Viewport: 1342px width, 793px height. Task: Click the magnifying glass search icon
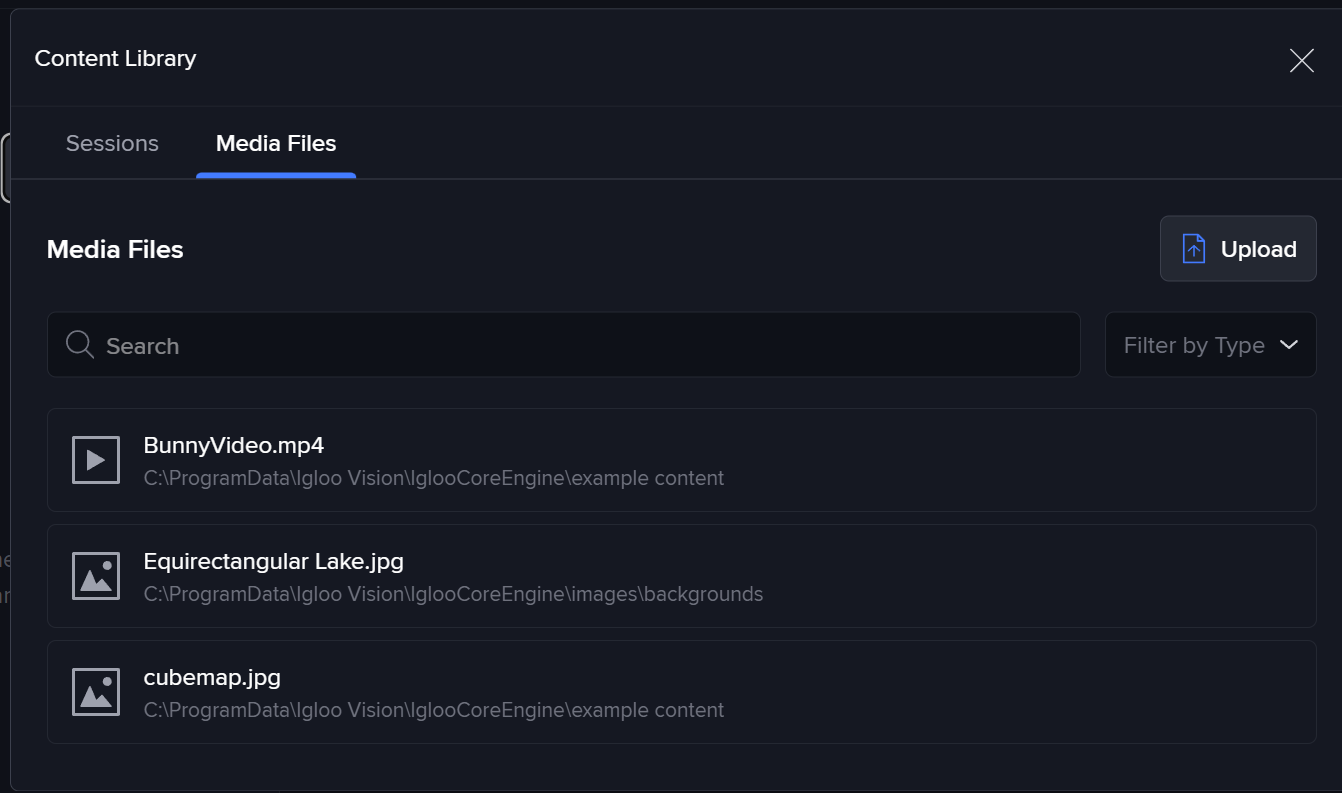80,345
